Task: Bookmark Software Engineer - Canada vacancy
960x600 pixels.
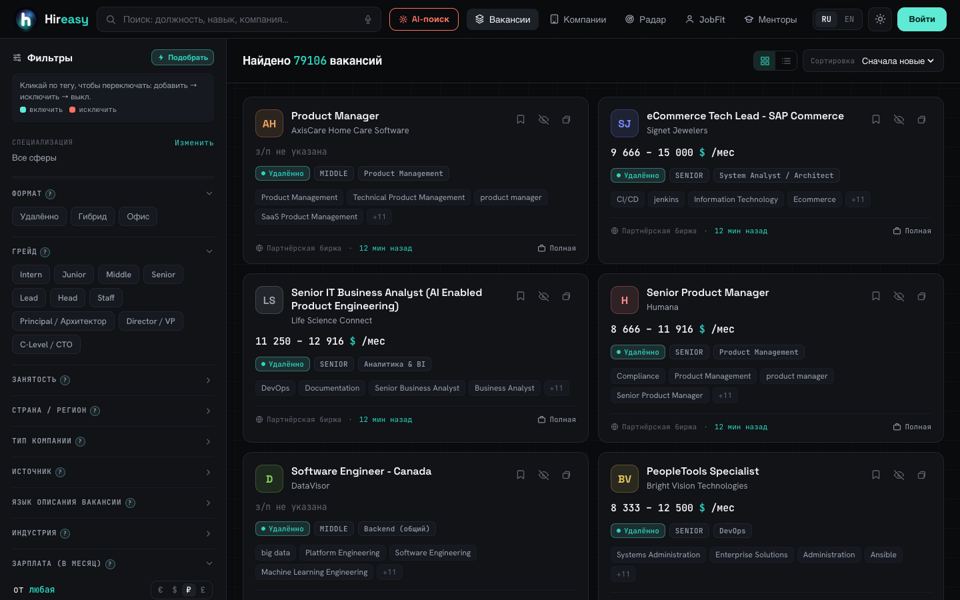Action: tap(520, 474)
